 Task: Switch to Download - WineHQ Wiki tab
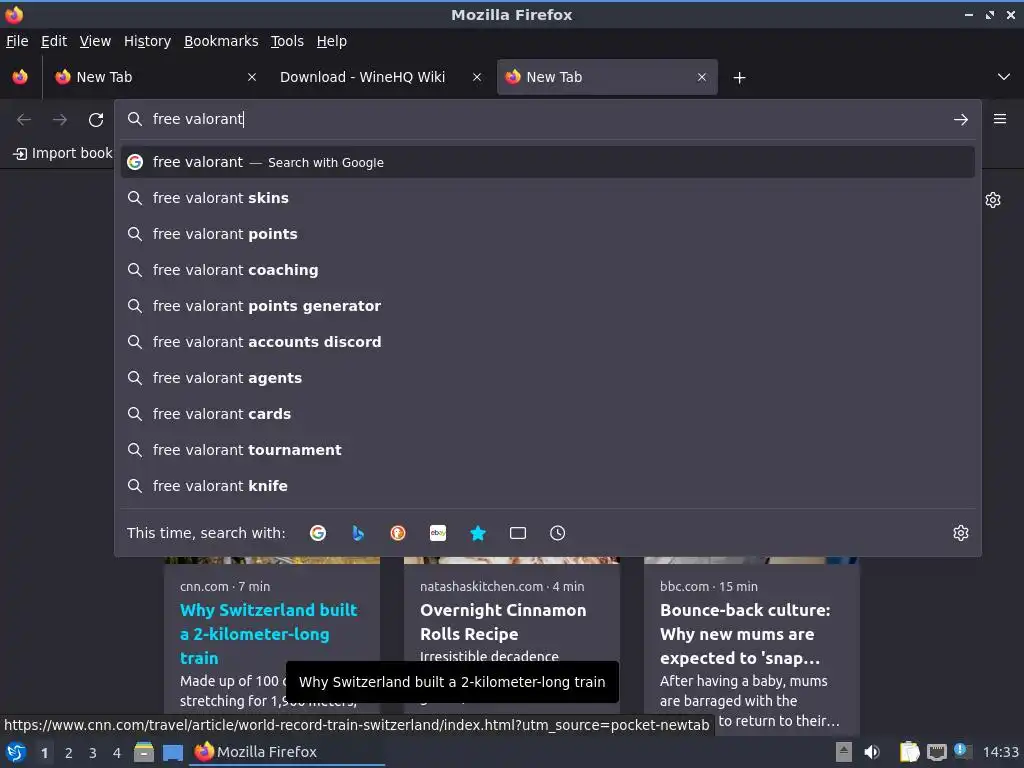coord(362,77)
